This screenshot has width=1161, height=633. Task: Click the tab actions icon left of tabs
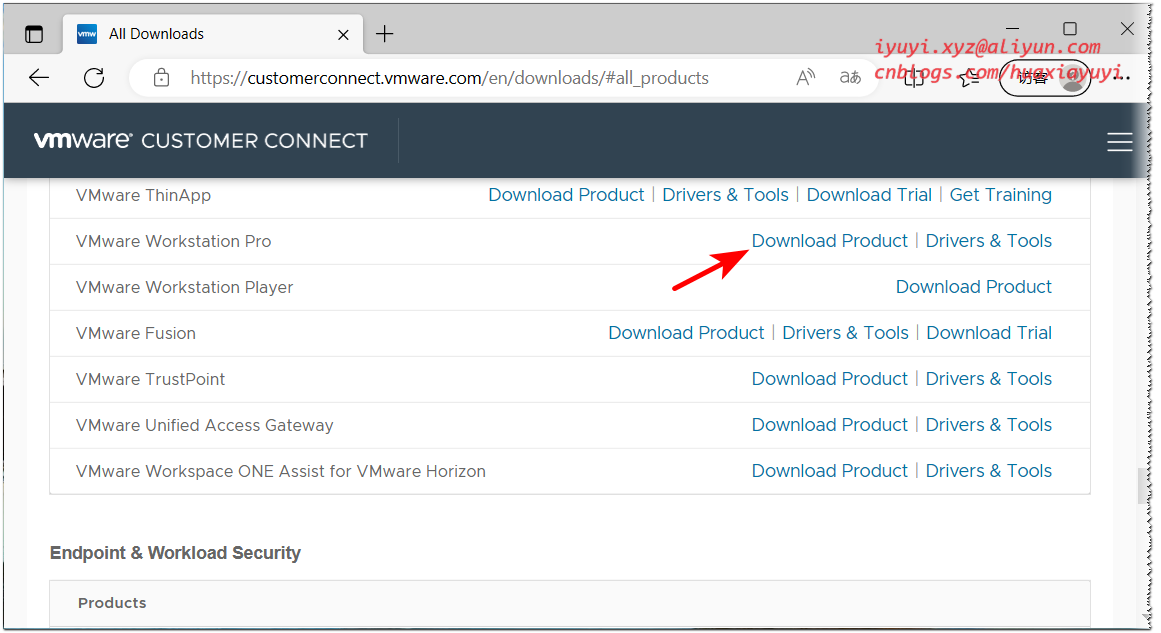coord(33,33)
